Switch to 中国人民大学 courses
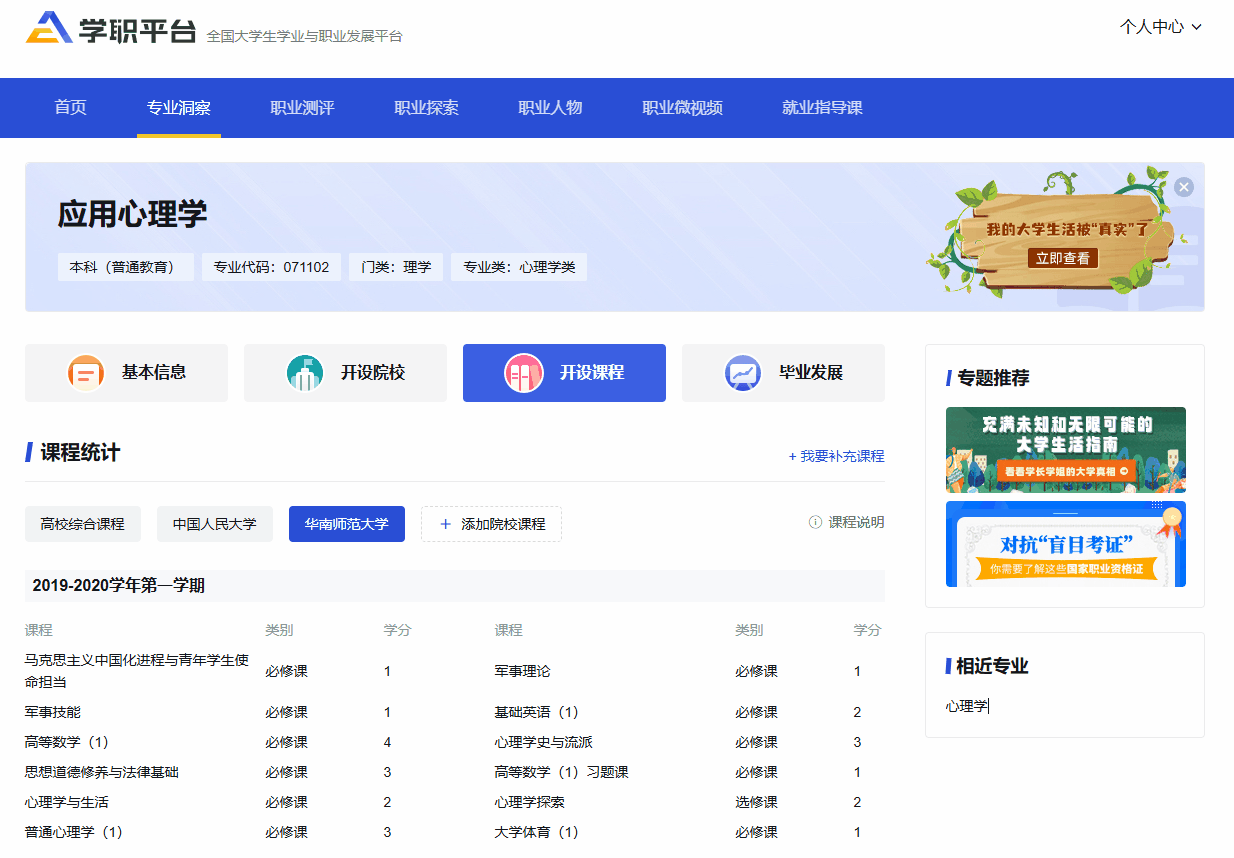Screen dimensions: 1234x858 214,524
